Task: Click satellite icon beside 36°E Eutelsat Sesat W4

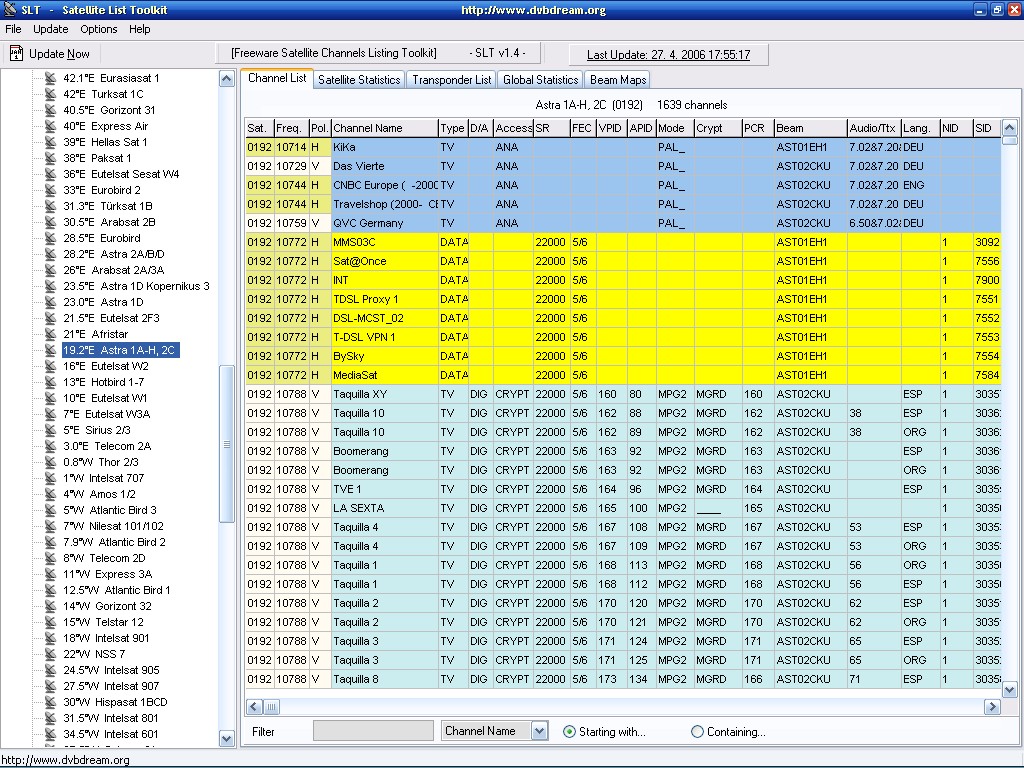Action: 50,174
